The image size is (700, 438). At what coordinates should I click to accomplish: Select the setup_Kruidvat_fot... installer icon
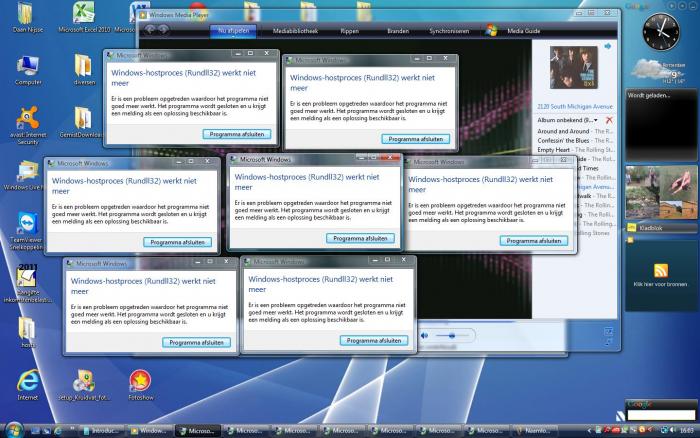point(84,385)
